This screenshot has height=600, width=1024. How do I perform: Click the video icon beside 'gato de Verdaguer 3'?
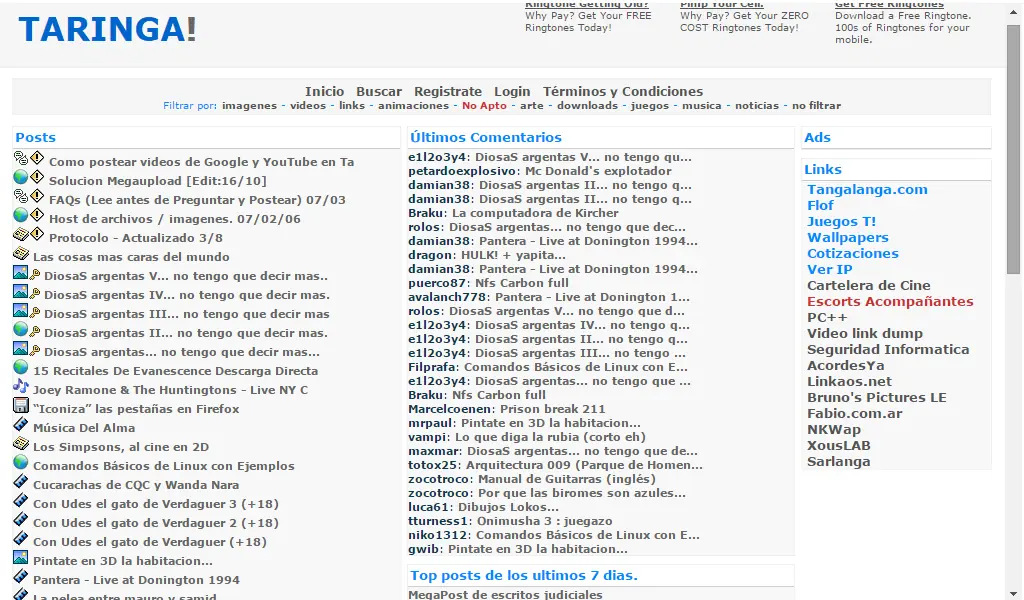21,499
